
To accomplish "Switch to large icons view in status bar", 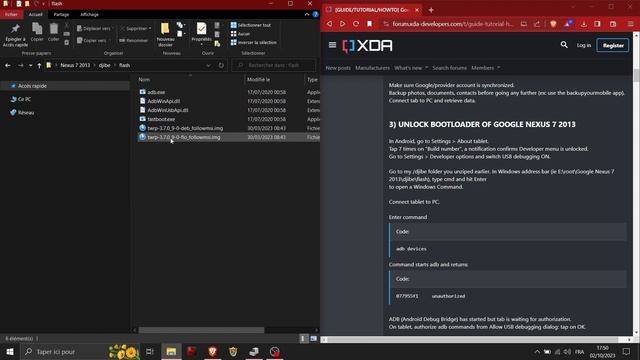I will coord(313,338).
